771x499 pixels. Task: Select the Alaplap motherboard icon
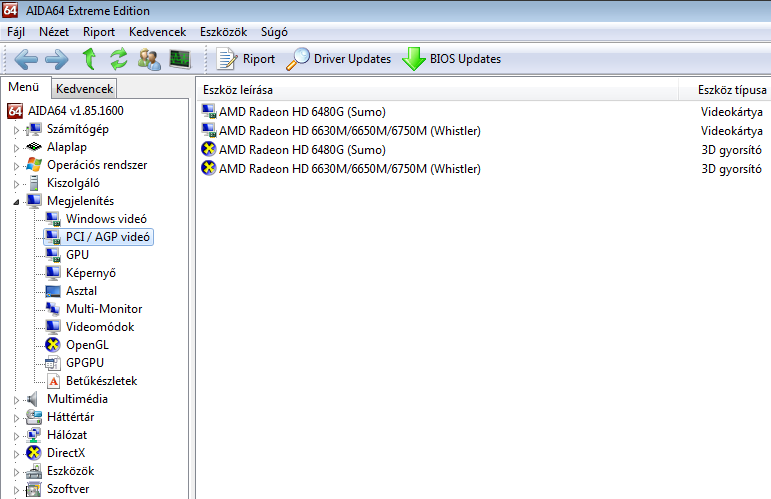pos(34,147)
